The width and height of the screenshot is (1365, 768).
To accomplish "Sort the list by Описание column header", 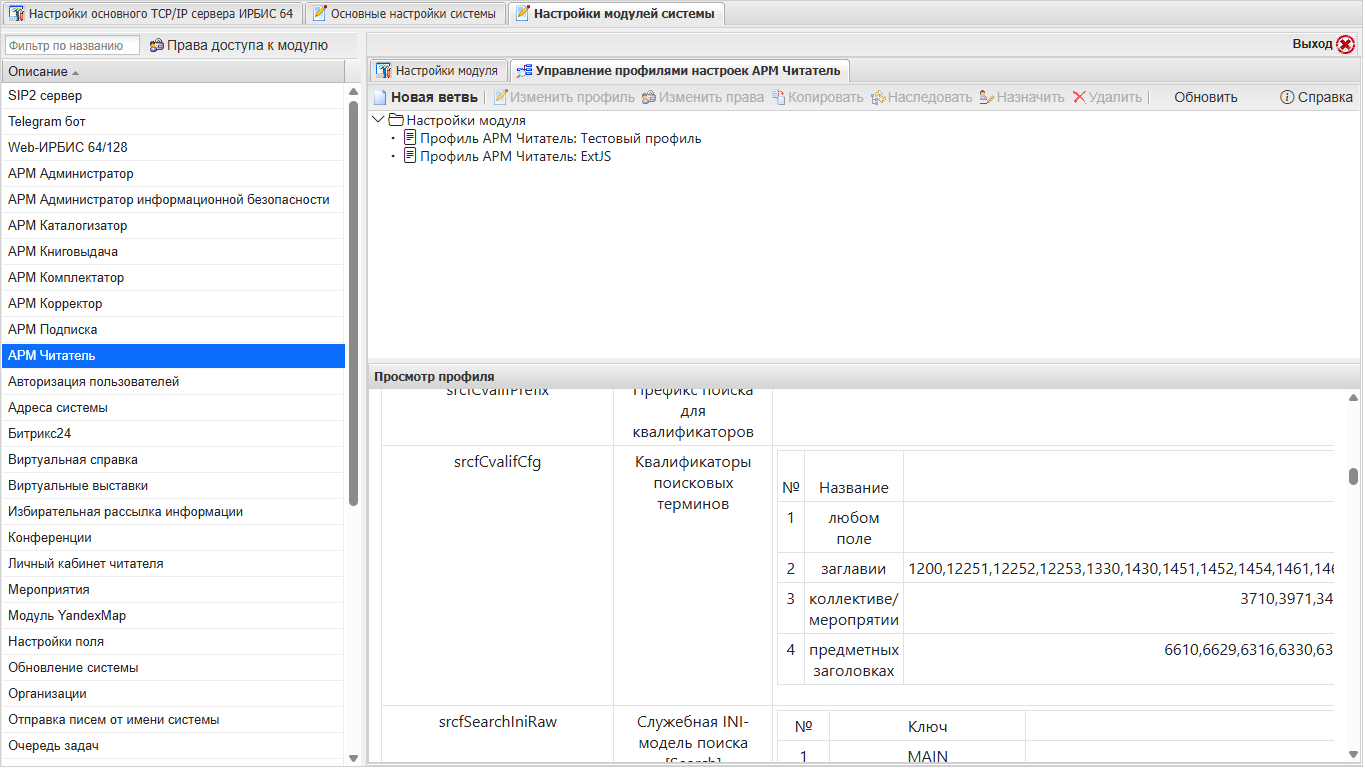I will pyautogui.click(x=172, y=72).
